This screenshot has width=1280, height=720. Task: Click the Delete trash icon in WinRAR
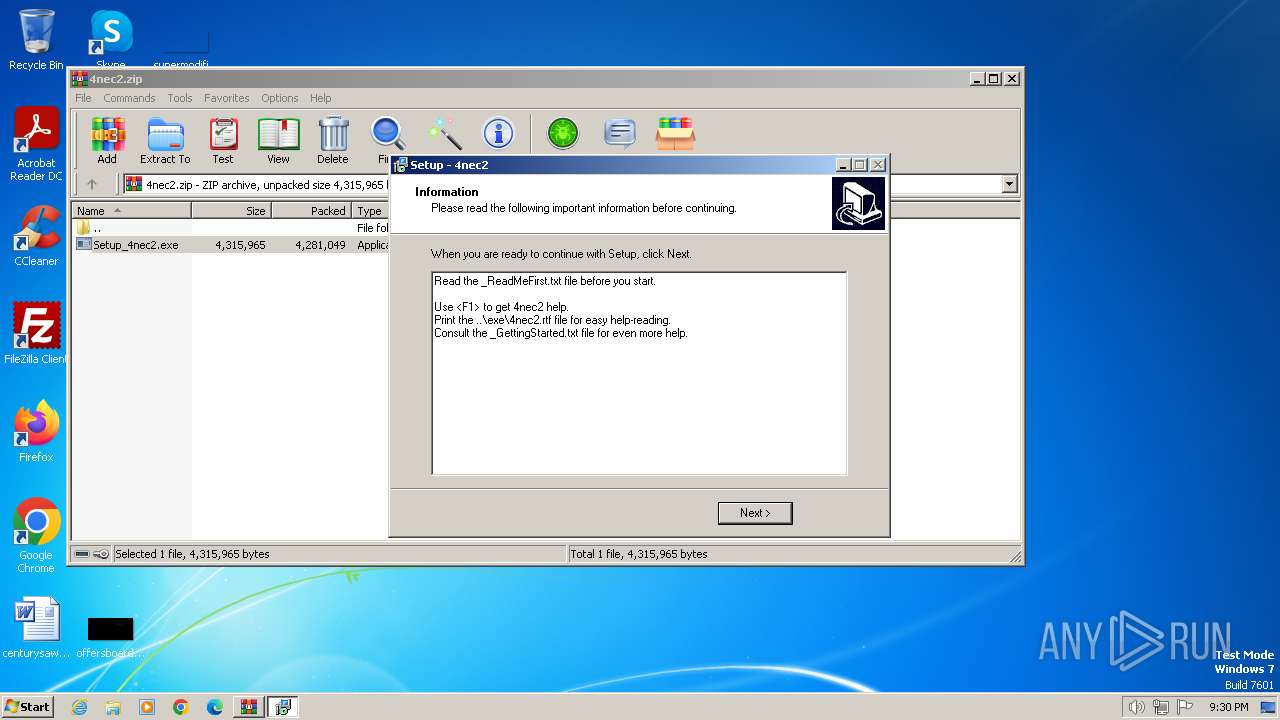tap(333, 140)
